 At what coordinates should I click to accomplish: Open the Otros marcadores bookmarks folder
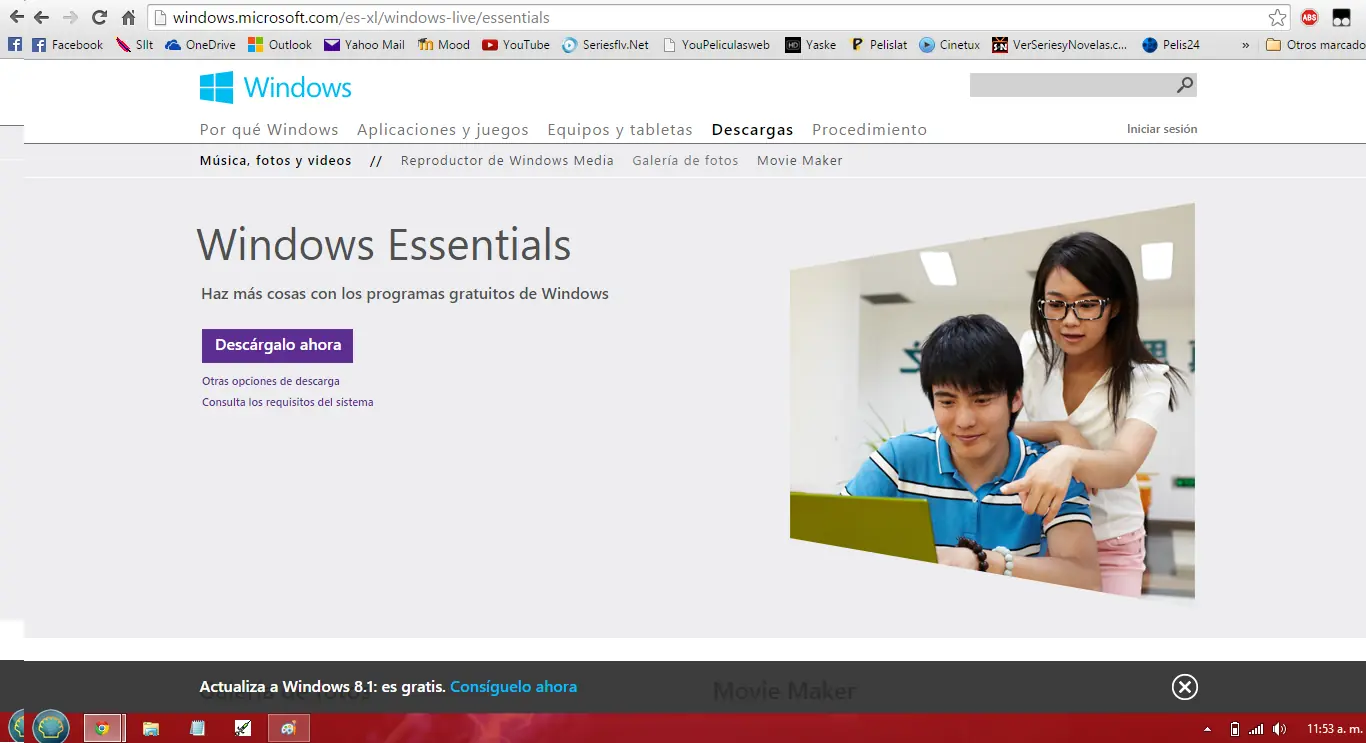coord(1314,45)
